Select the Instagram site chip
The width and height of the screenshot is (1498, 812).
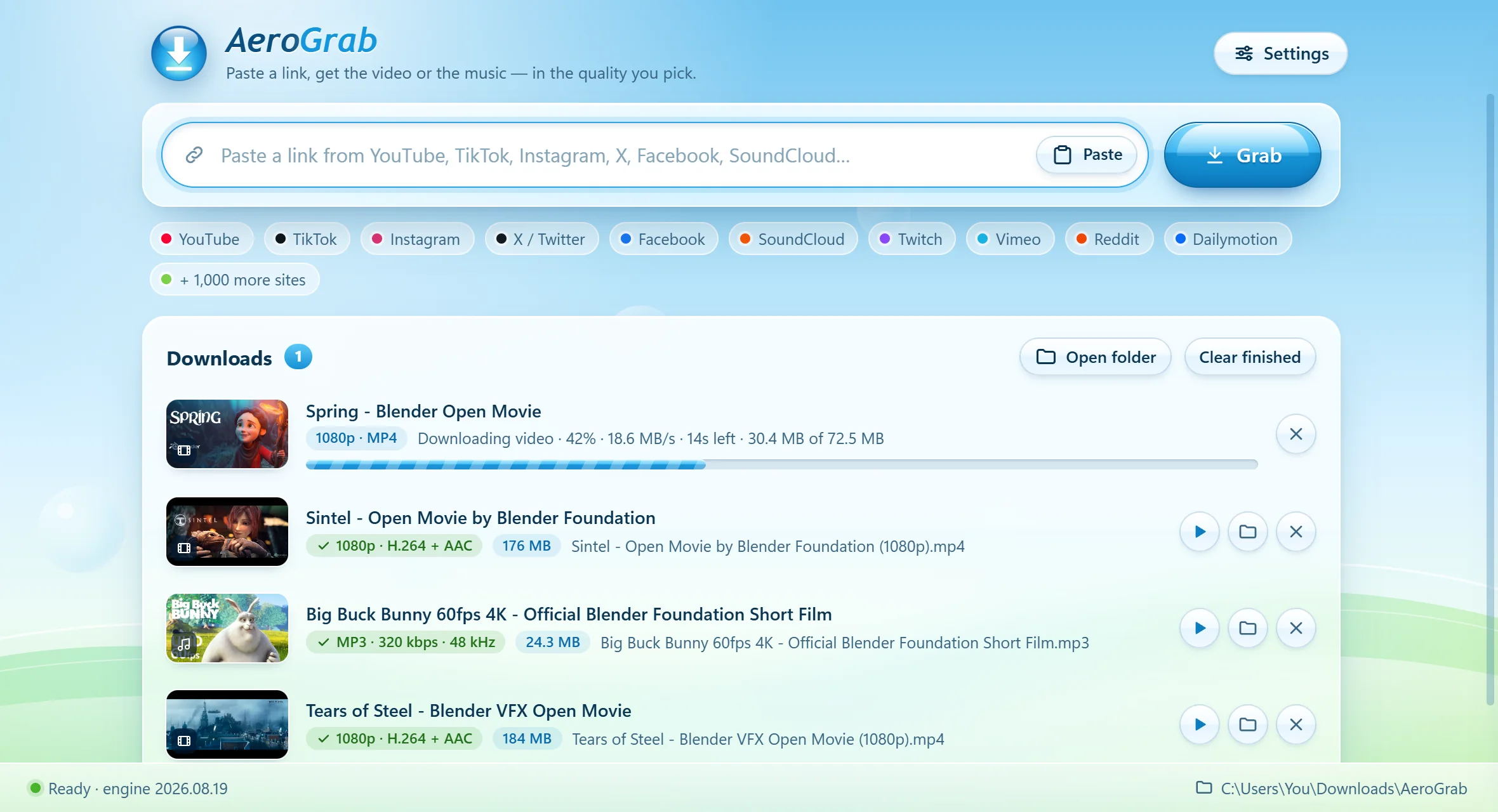coord(417,239)
